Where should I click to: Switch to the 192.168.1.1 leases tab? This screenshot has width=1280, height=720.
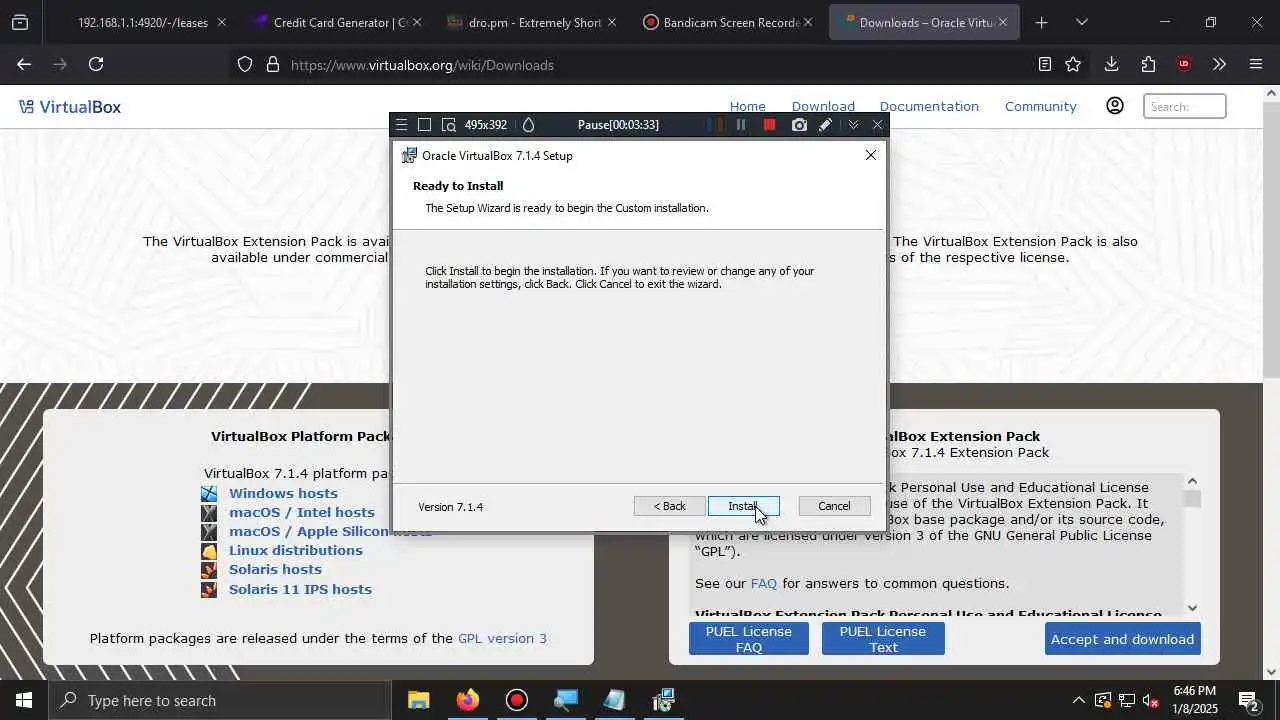pos(143,22)
